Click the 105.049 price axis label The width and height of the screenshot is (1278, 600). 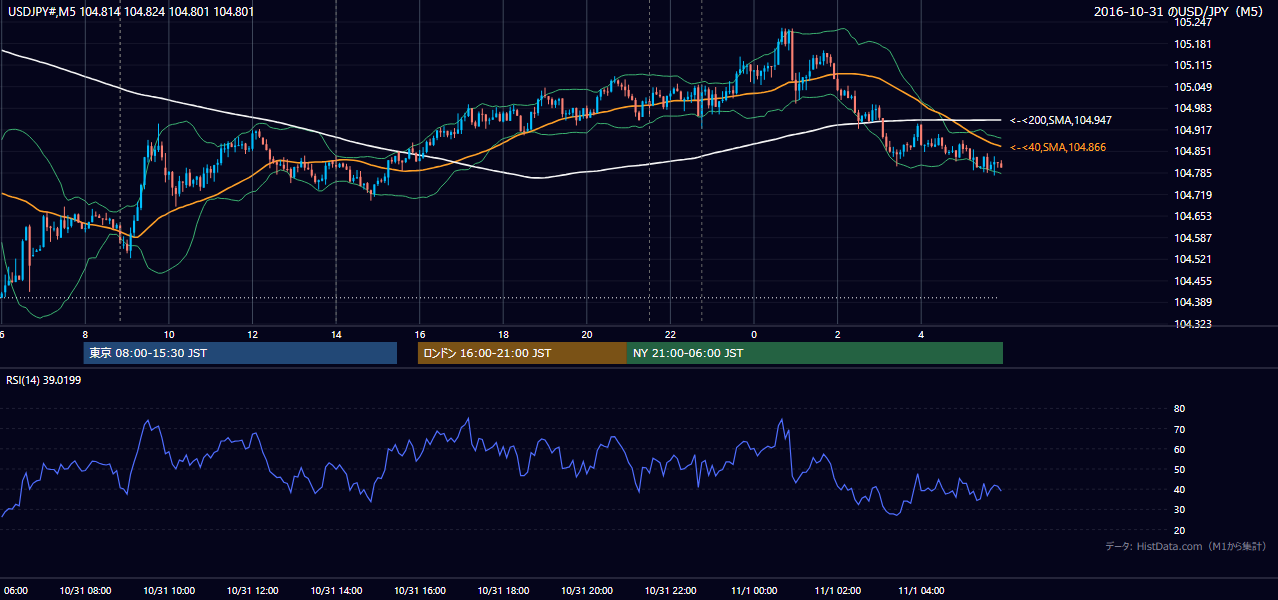coord(1192,87)
